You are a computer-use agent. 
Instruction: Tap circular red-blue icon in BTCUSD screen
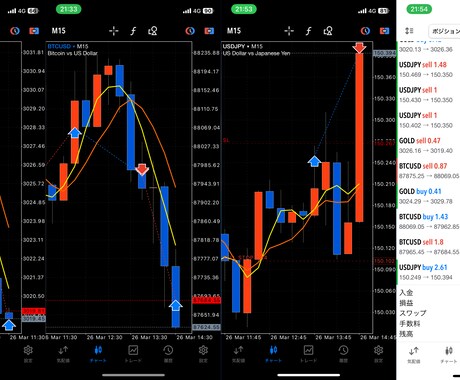(x=190, y=31)
